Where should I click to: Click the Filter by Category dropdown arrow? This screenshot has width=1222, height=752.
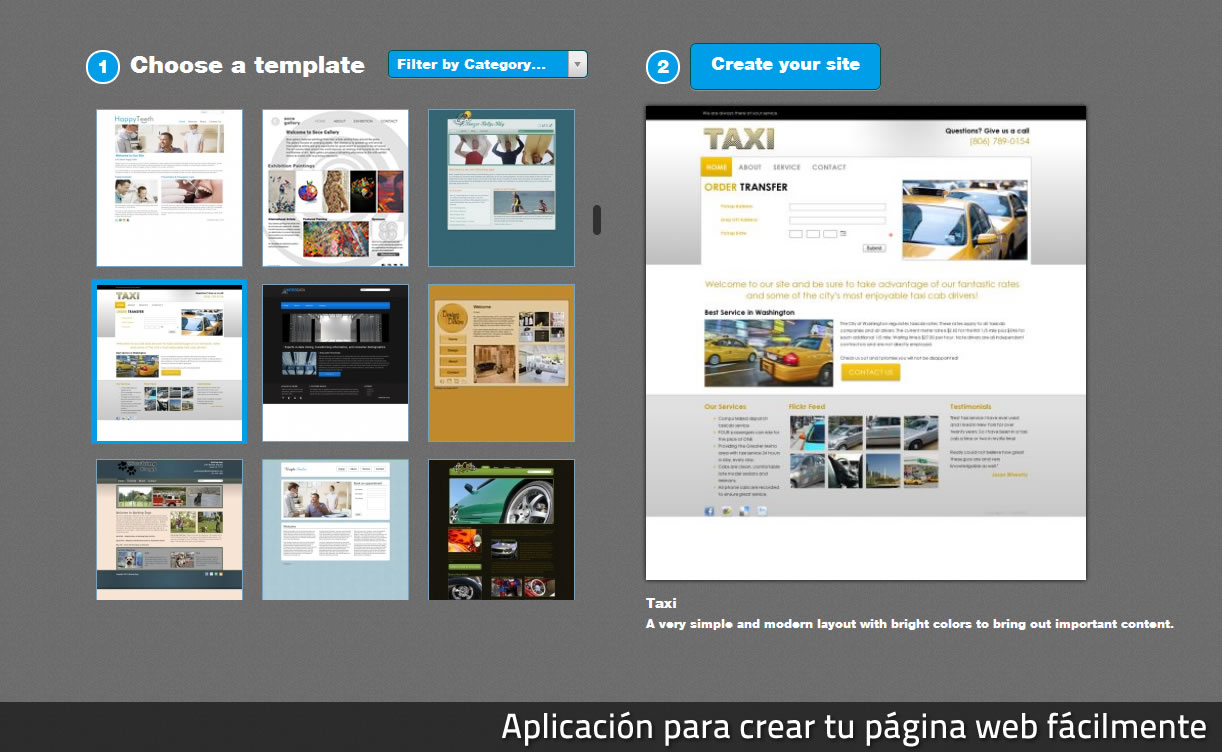577,64
